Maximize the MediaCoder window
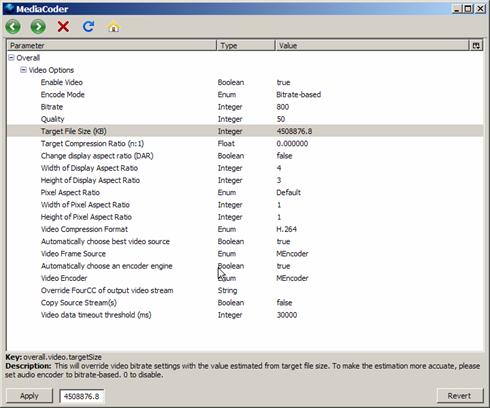 [468, 9]
